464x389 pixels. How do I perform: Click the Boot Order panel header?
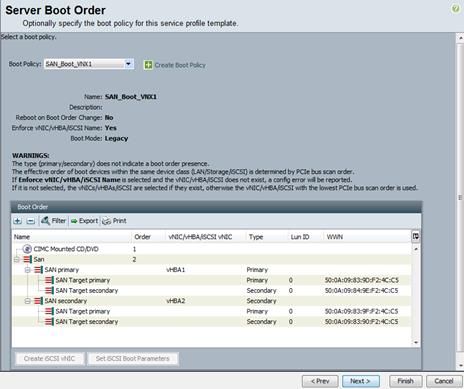click(216, 207)
